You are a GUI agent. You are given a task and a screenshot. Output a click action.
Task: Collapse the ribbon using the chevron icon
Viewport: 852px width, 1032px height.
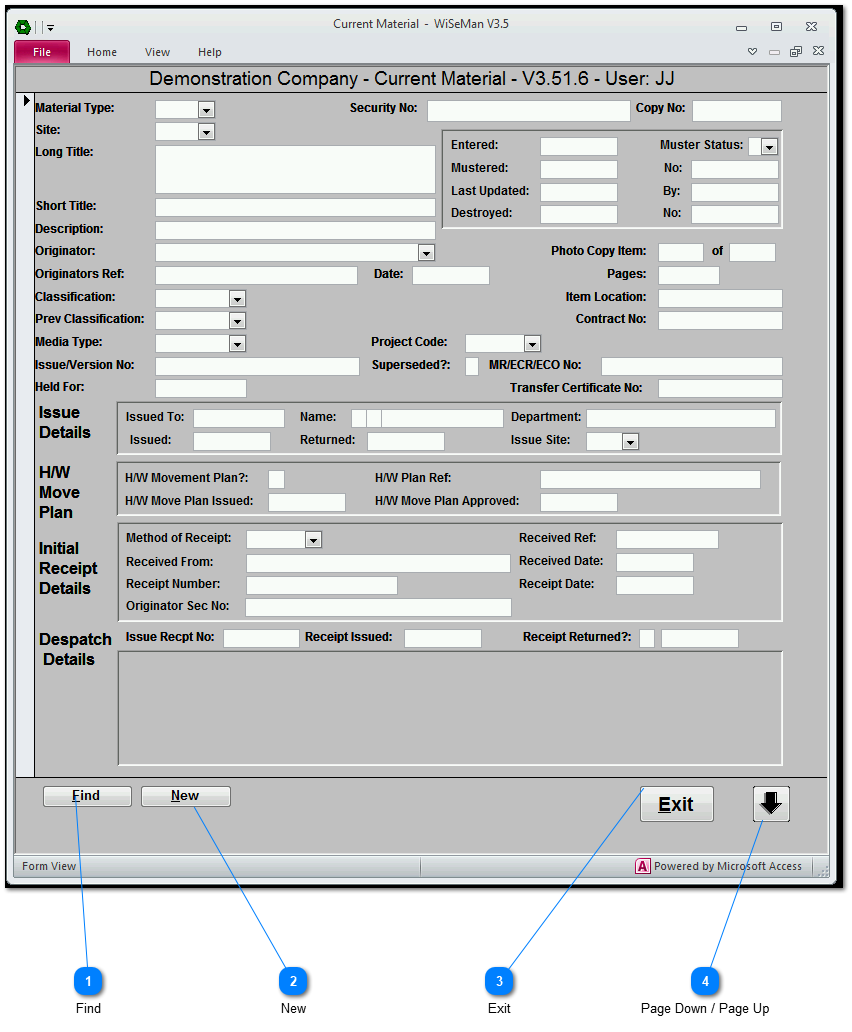point(753,52)
